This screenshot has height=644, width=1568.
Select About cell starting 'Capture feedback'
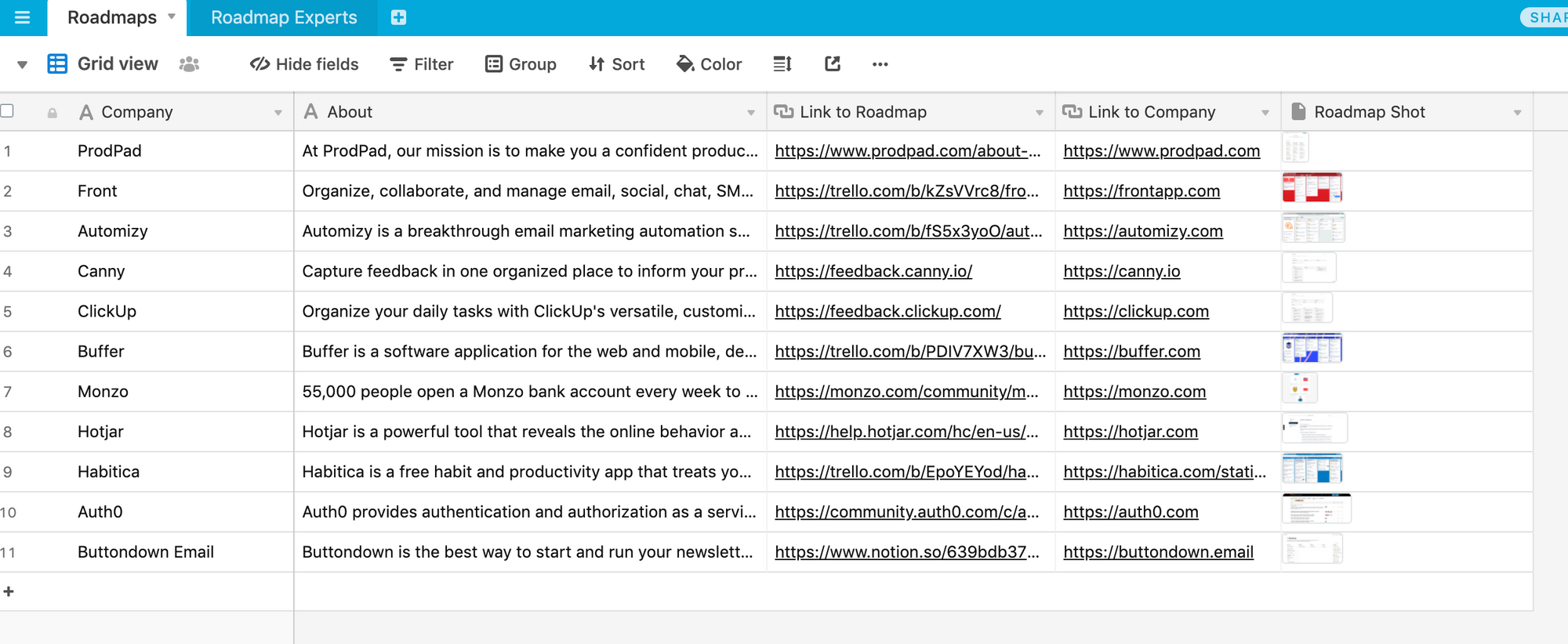click(x=530, y=271)
